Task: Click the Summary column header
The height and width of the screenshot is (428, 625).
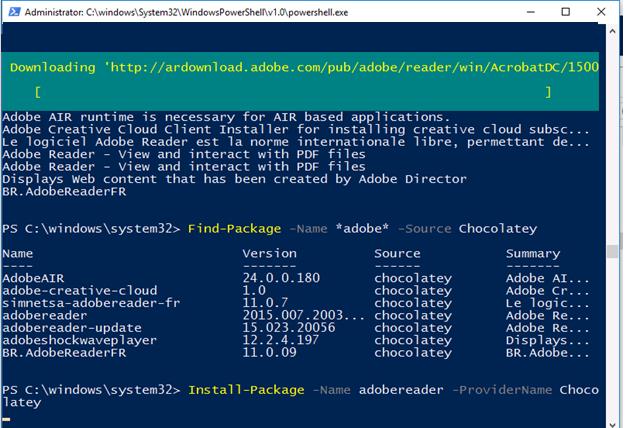Action: click(533, 254)
